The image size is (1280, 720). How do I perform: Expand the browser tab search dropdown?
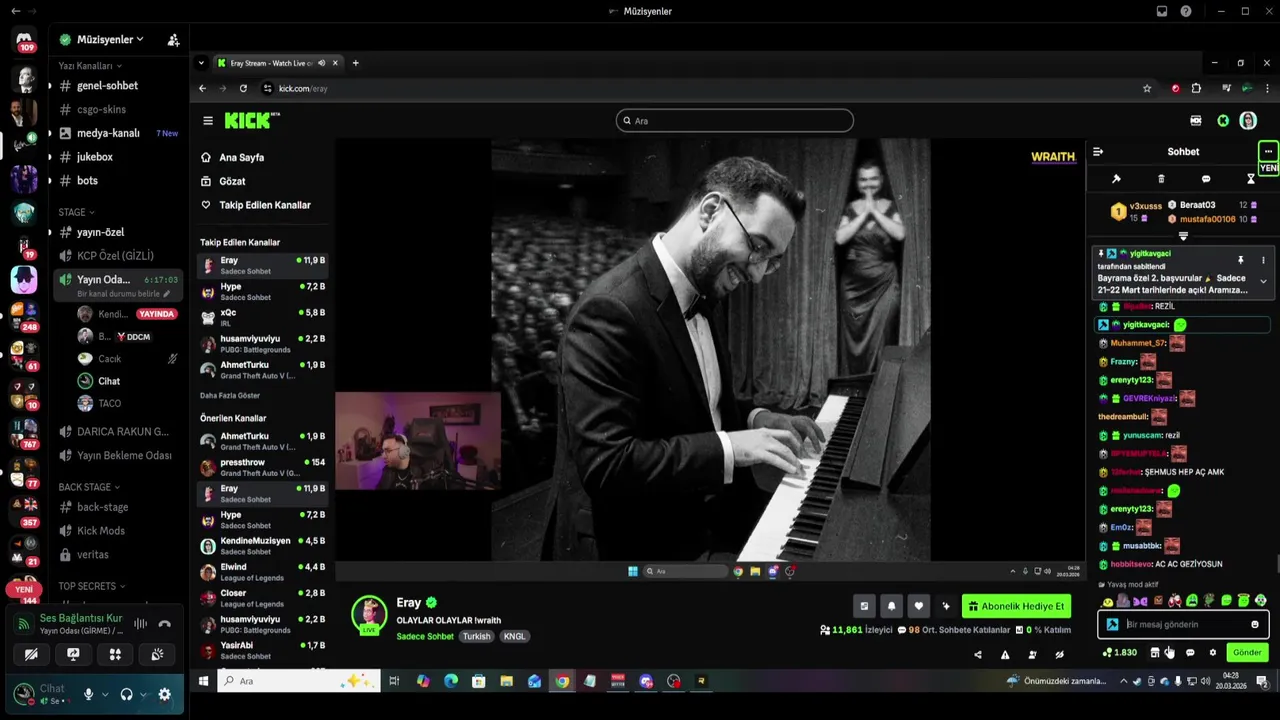coord(201,63)
